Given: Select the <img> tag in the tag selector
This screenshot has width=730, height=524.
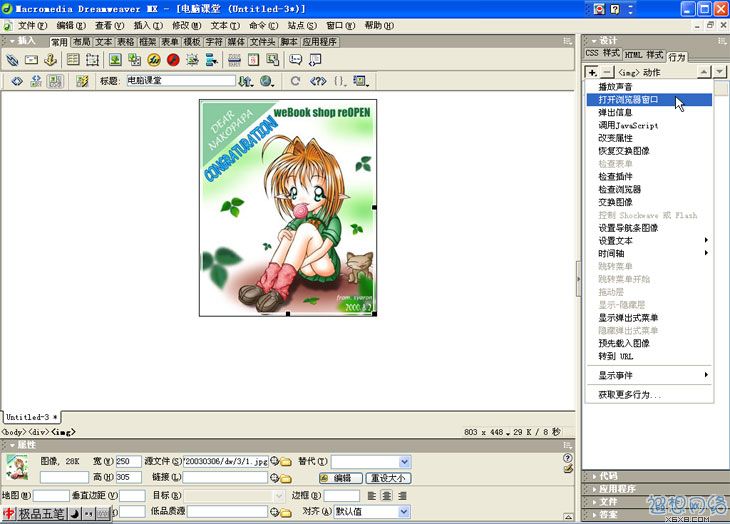Looking at the screenshot, I should 63,432.
